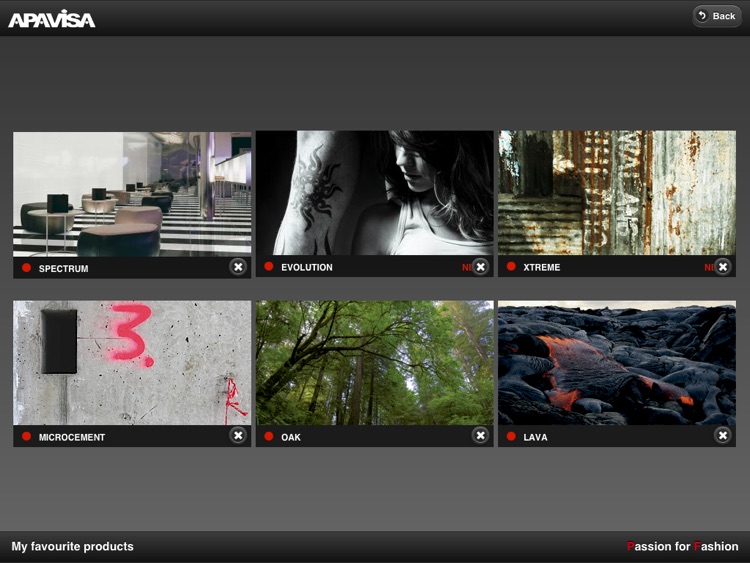Click the red dot beside LAVA
750x563 pixels.
(511, 436)
